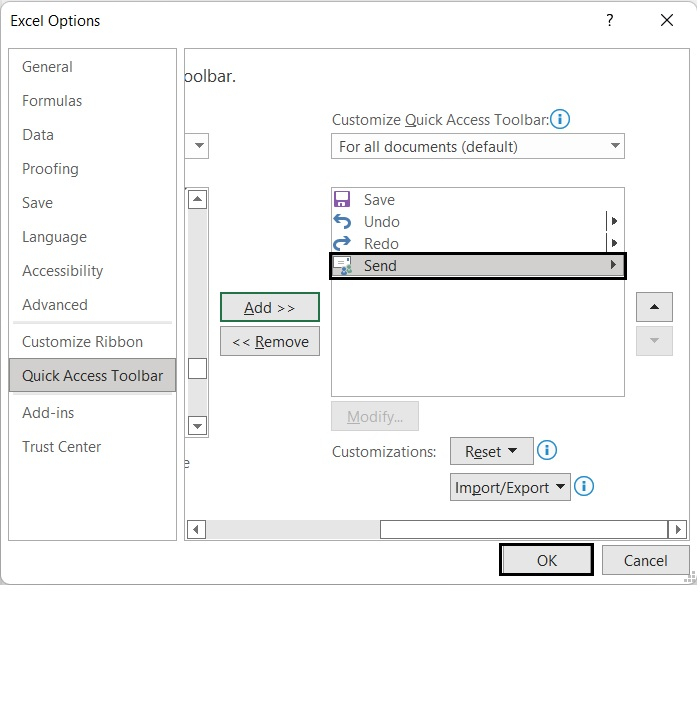This screenshot has width=700, height=707.
Task: Go to the Trust Center category
Action: (62, 447)
